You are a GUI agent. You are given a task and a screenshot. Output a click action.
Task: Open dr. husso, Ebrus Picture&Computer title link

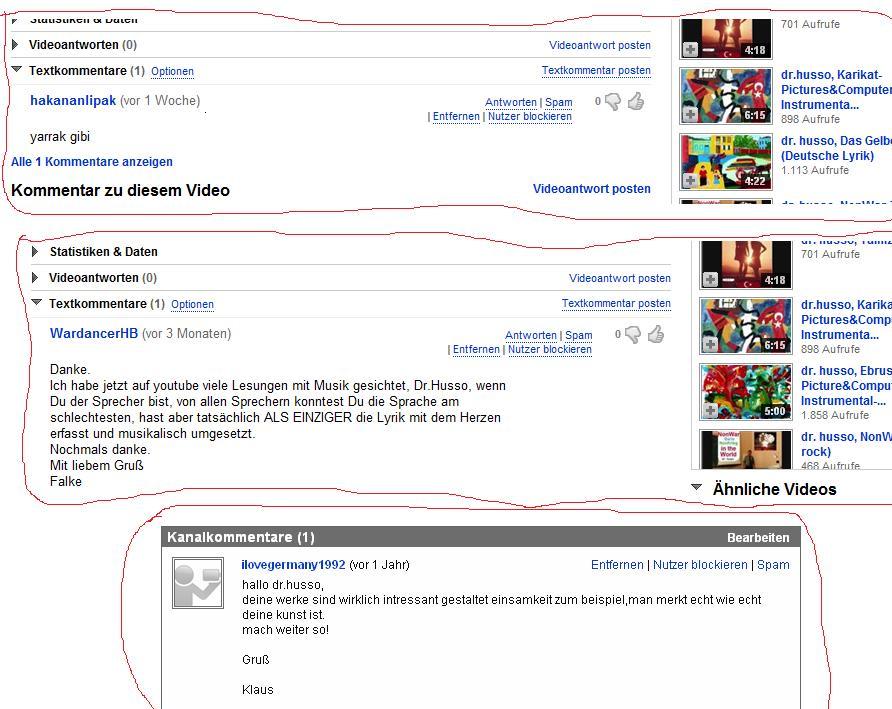pyautogui.click(x=846, y=386)
